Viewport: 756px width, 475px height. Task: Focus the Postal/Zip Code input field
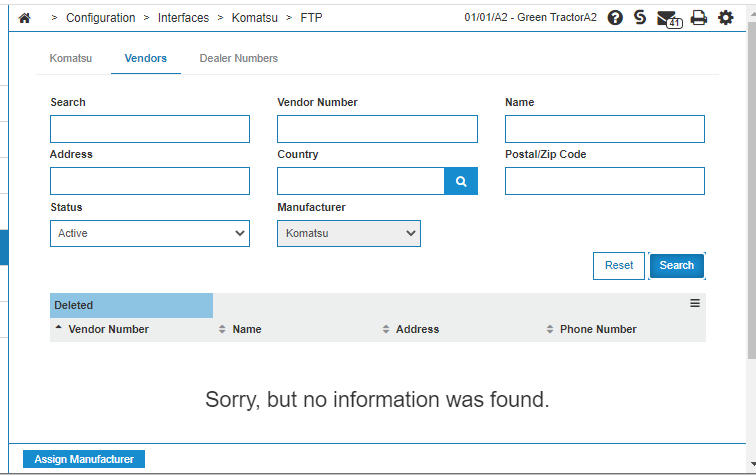coord(605,181)
